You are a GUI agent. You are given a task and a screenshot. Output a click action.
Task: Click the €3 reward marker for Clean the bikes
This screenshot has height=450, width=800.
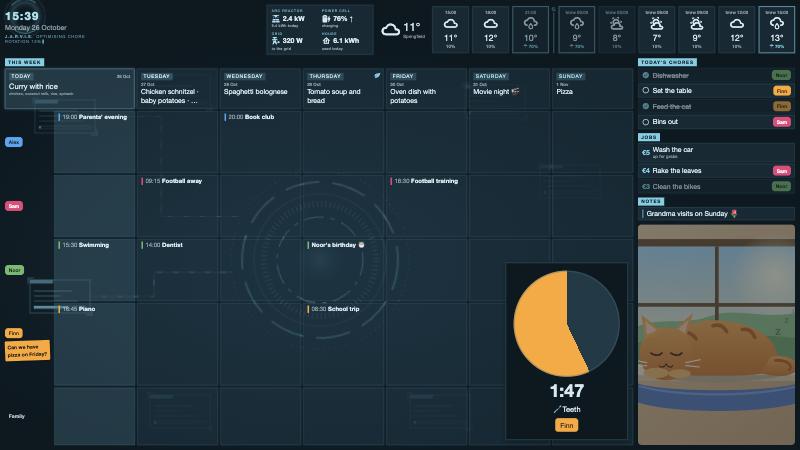(645, 187)
